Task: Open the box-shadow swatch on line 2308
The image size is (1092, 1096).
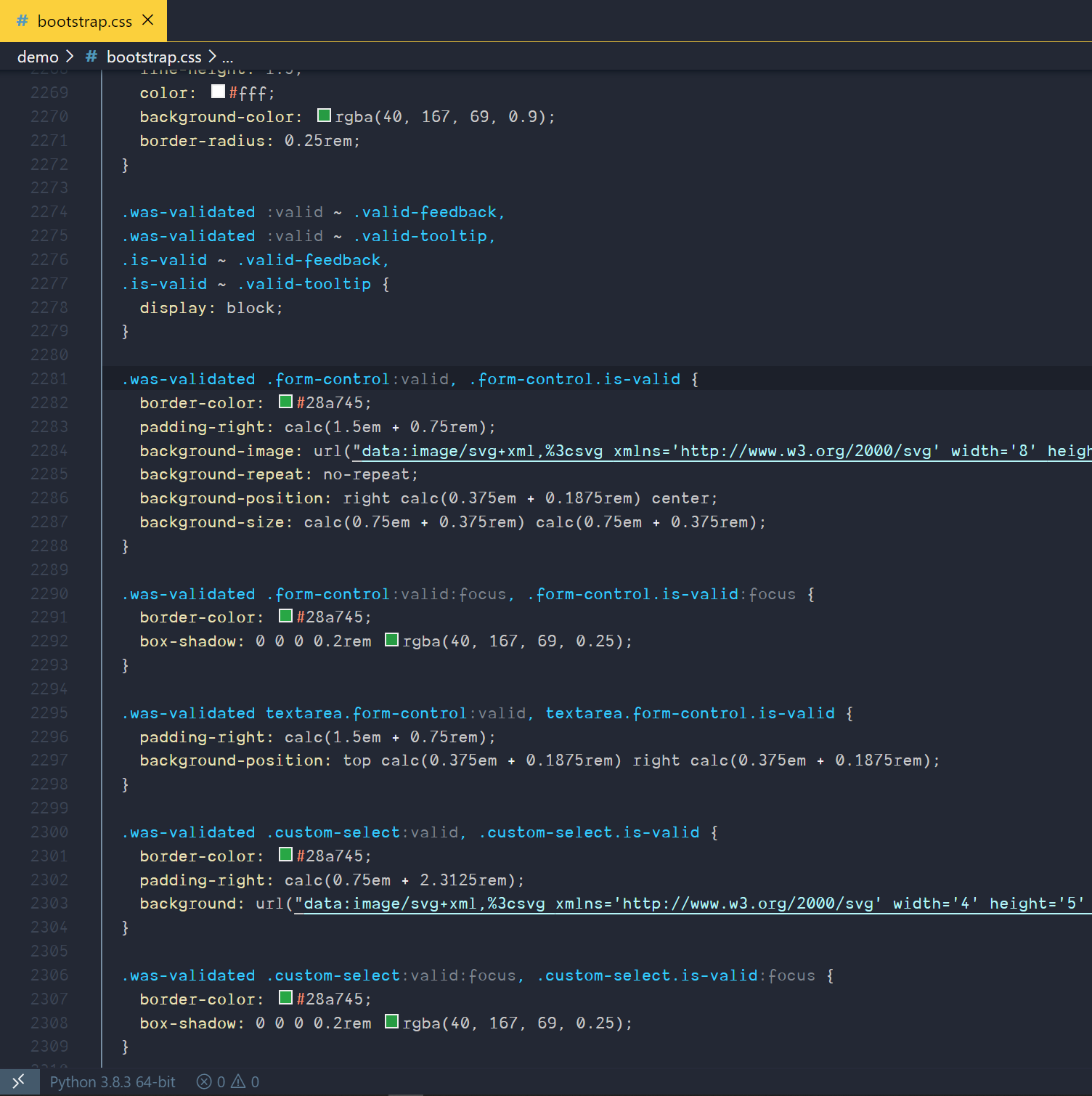Action: click(391, 1022)
